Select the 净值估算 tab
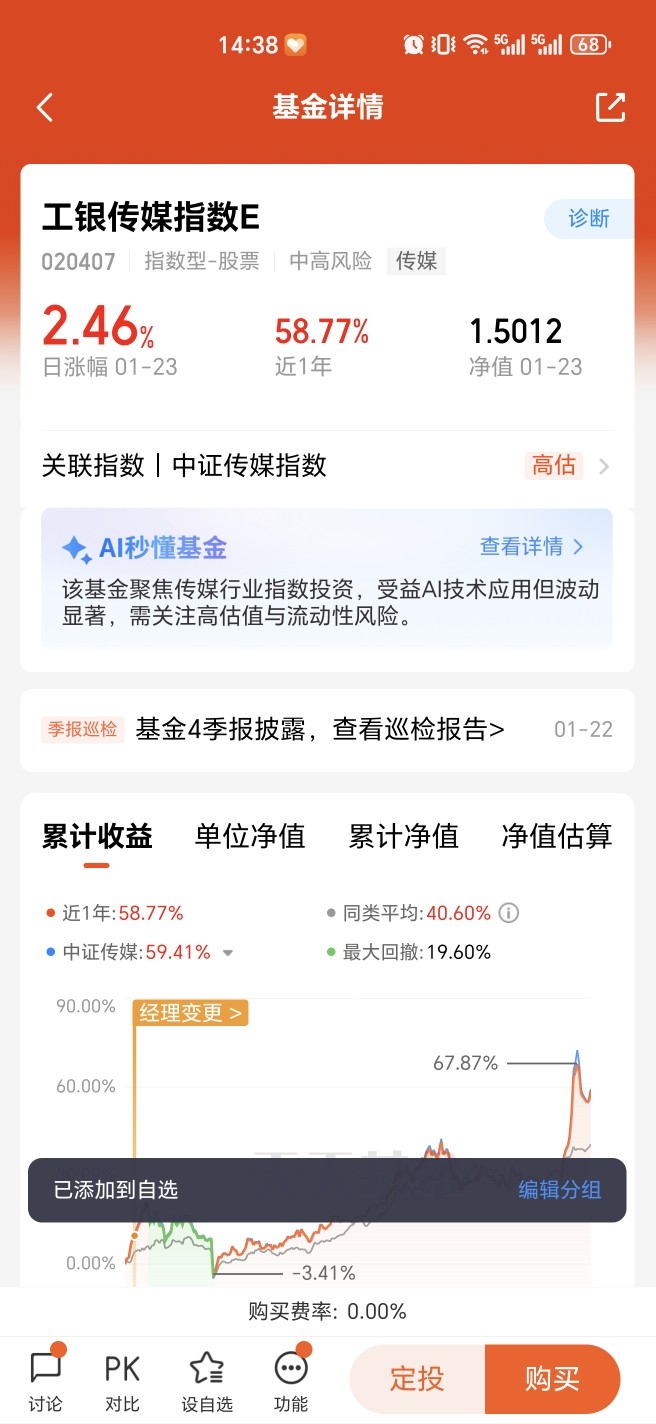The image size is (656, 1424). click(x=556, y=836)
